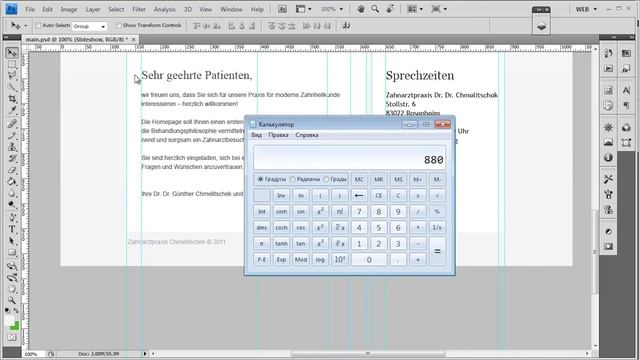640x360 pixels.
Task: Toggle Quick Mask mode icon
Action: point(11,338)
